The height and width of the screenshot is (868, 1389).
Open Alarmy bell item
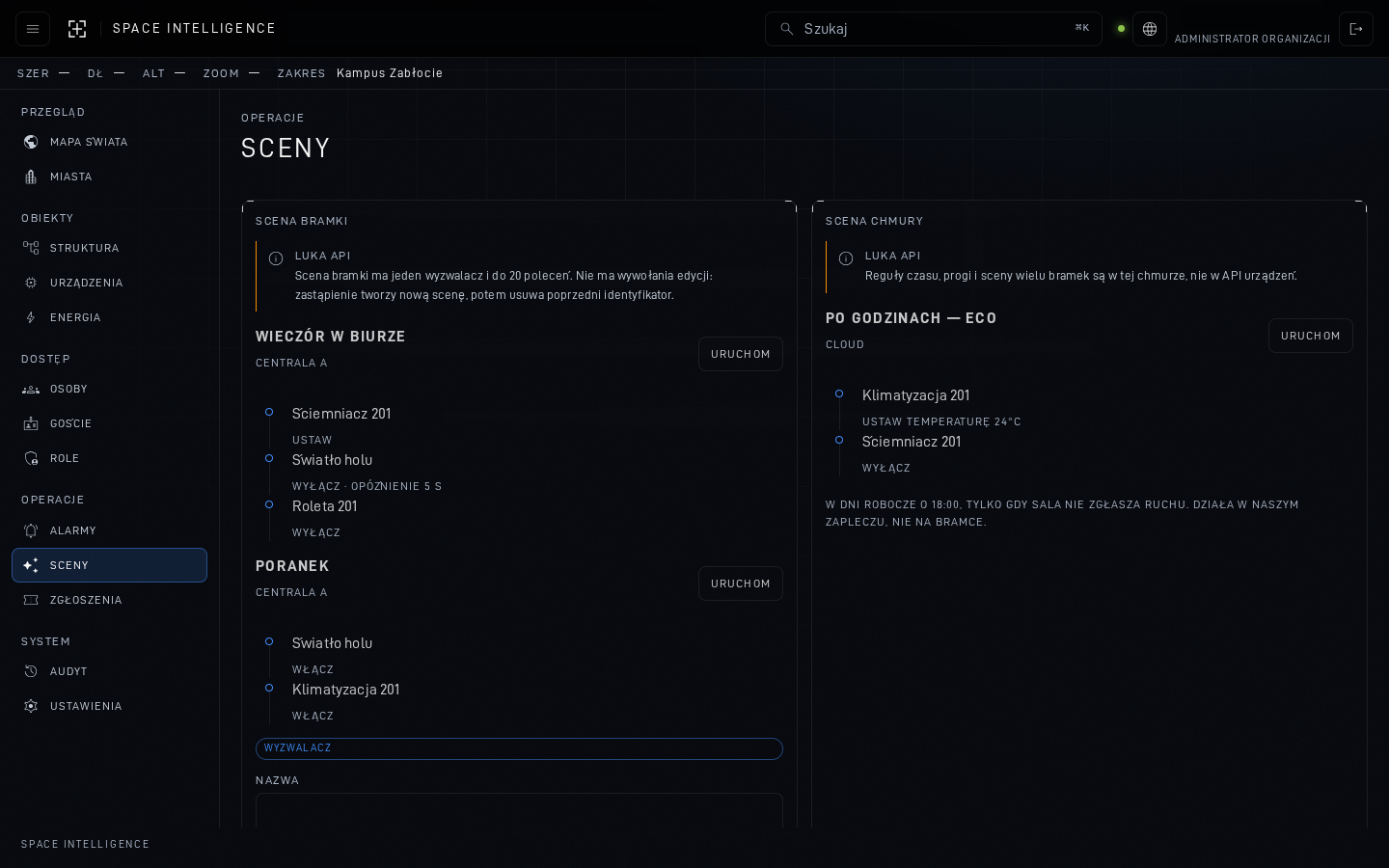tap(109, 530)
